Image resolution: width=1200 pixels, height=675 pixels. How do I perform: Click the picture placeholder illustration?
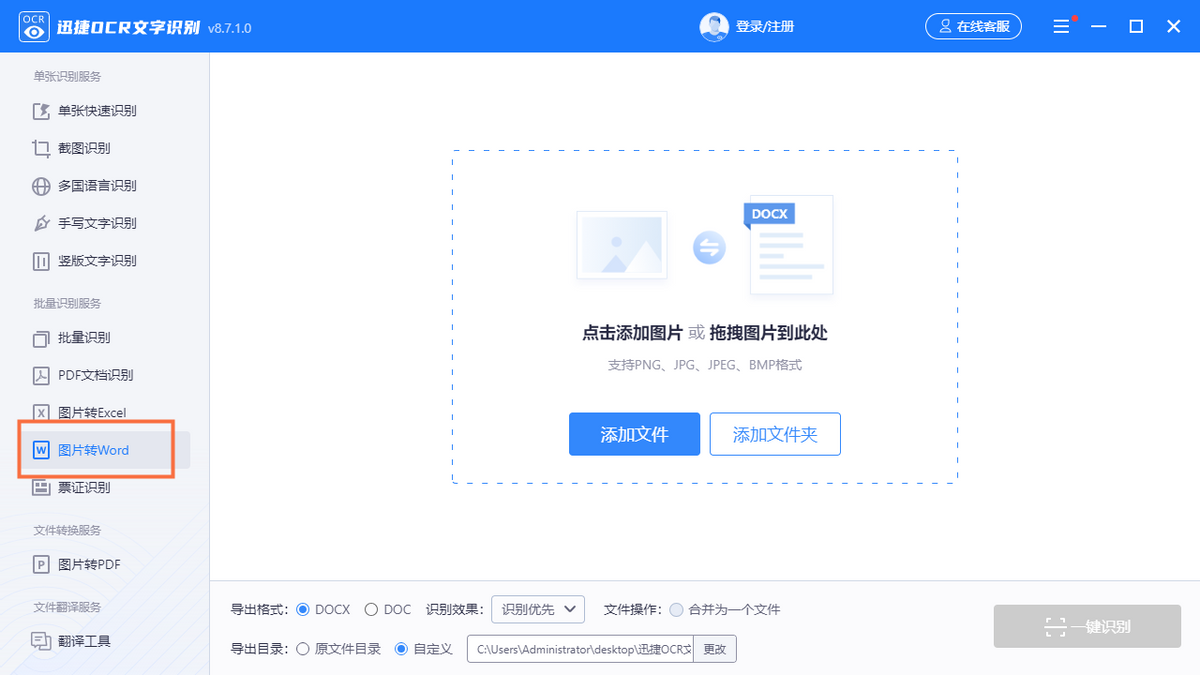(621, 245)
